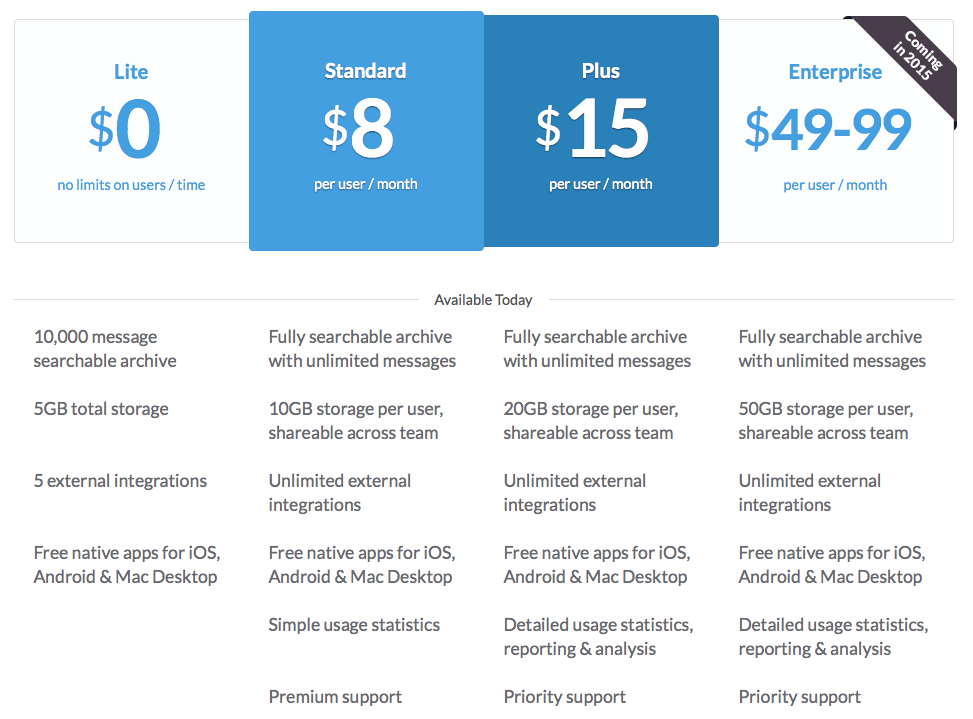Click Plus's 20GB storage per user text

pos(590,421)
